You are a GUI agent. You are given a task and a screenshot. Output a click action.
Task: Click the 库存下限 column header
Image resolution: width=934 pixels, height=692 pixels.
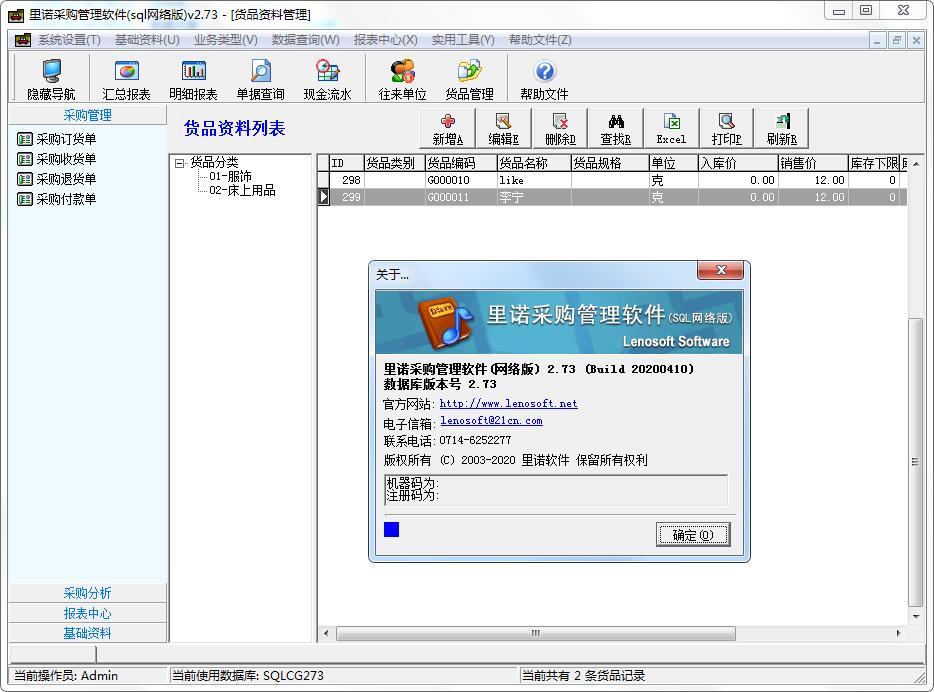pyautogui.click(x=873, y=163)
